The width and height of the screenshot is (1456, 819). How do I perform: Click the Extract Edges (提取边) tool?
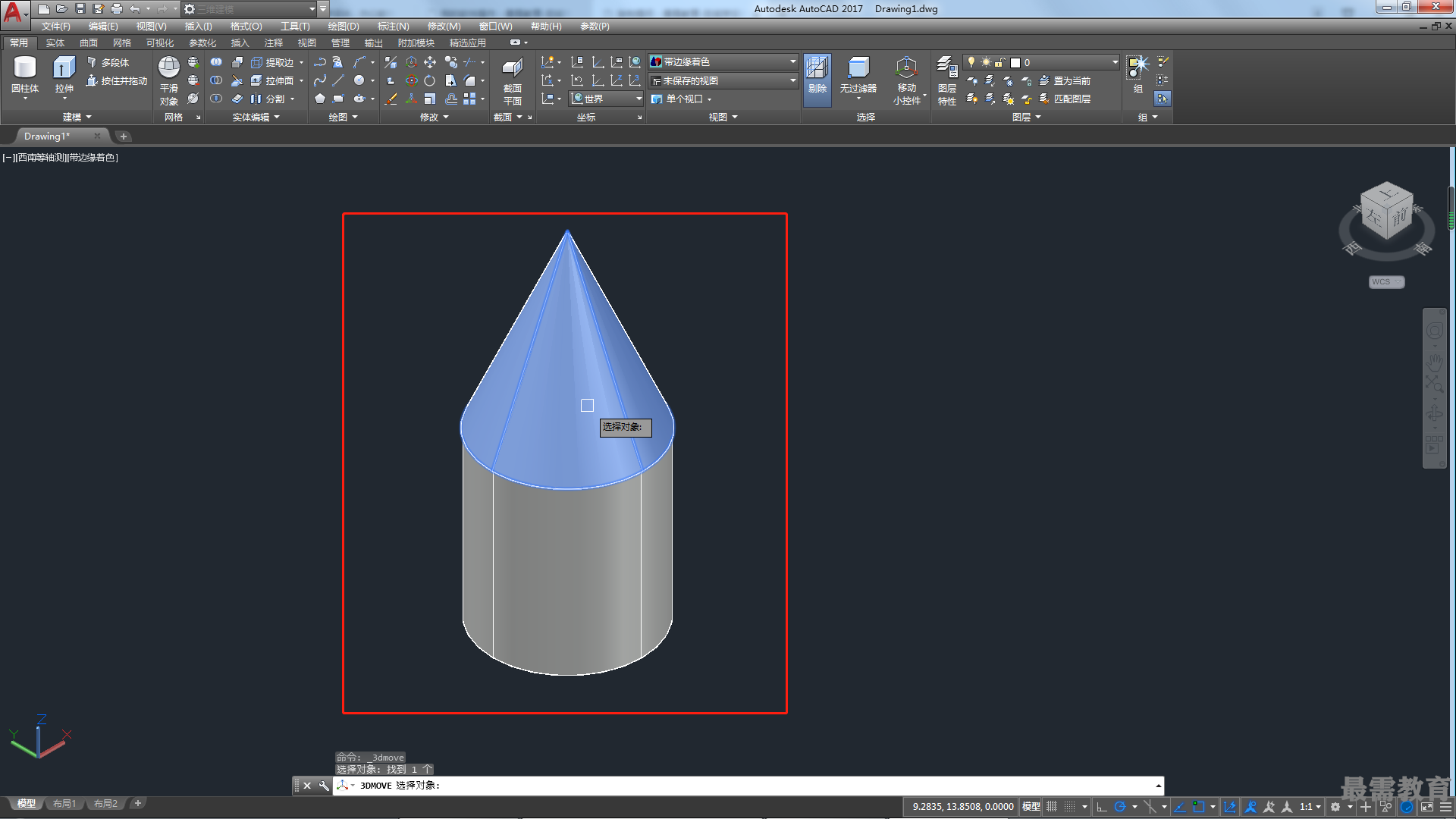[273, 62]
